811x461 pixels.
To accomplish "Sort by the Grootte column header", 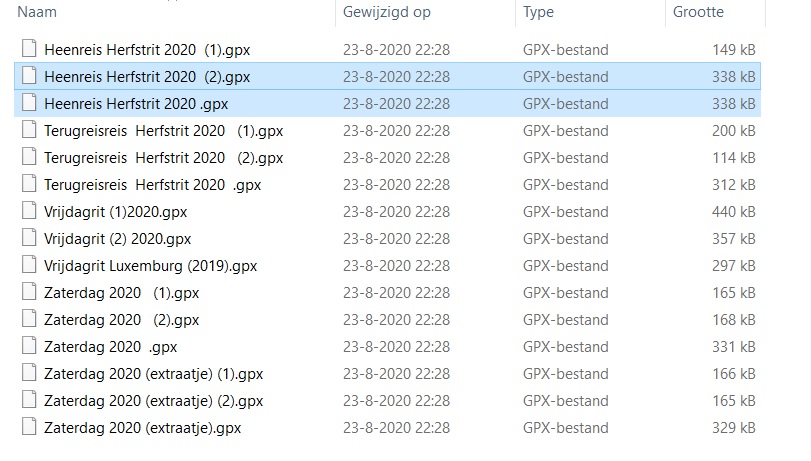I will (698, 12).
